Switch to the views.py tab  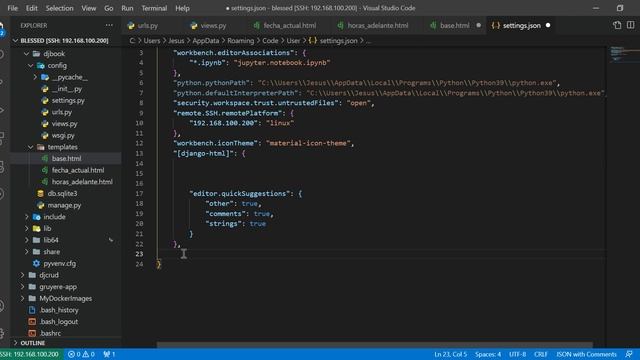coord(213,25)
